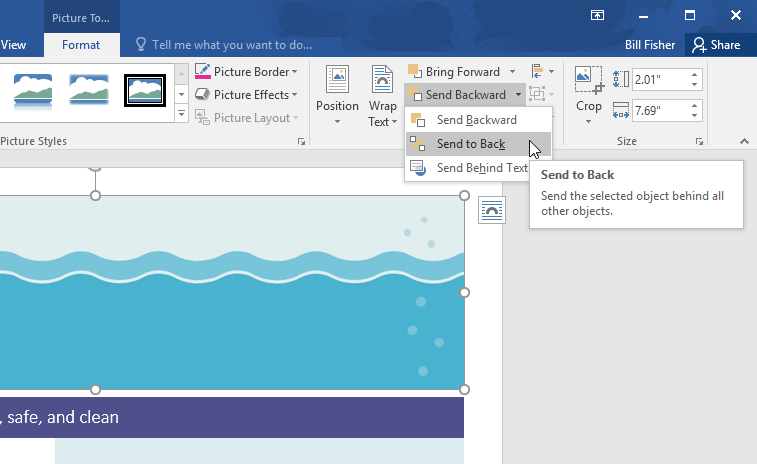The height and width of the screenshot is (464, 757).
Task: Switch to the Format tab
Action: tap(81, 45)
